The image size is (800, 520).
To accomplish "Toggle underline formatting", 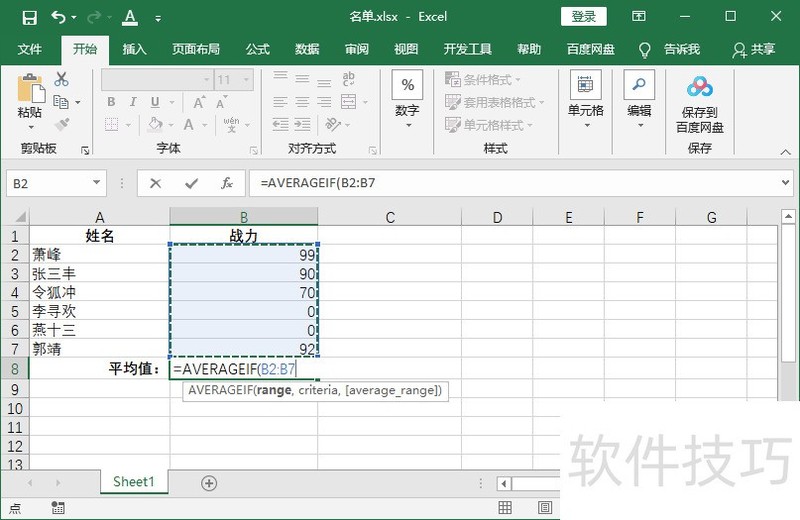I will click(x=155, y=102).
